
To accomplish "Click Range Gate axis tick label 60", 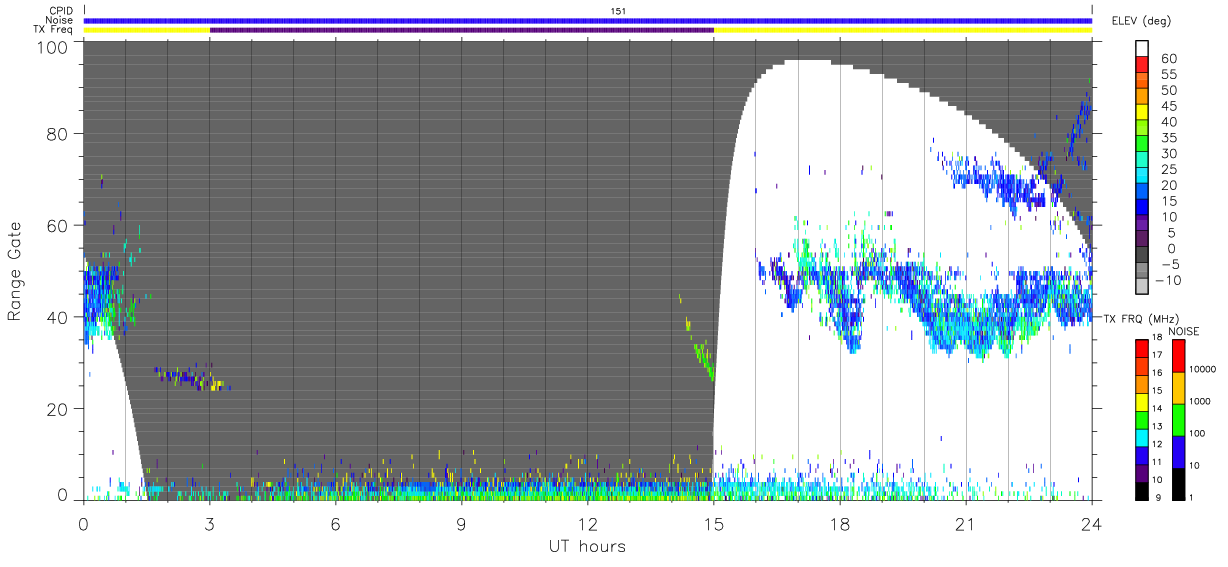I will [x=59, y=226].
